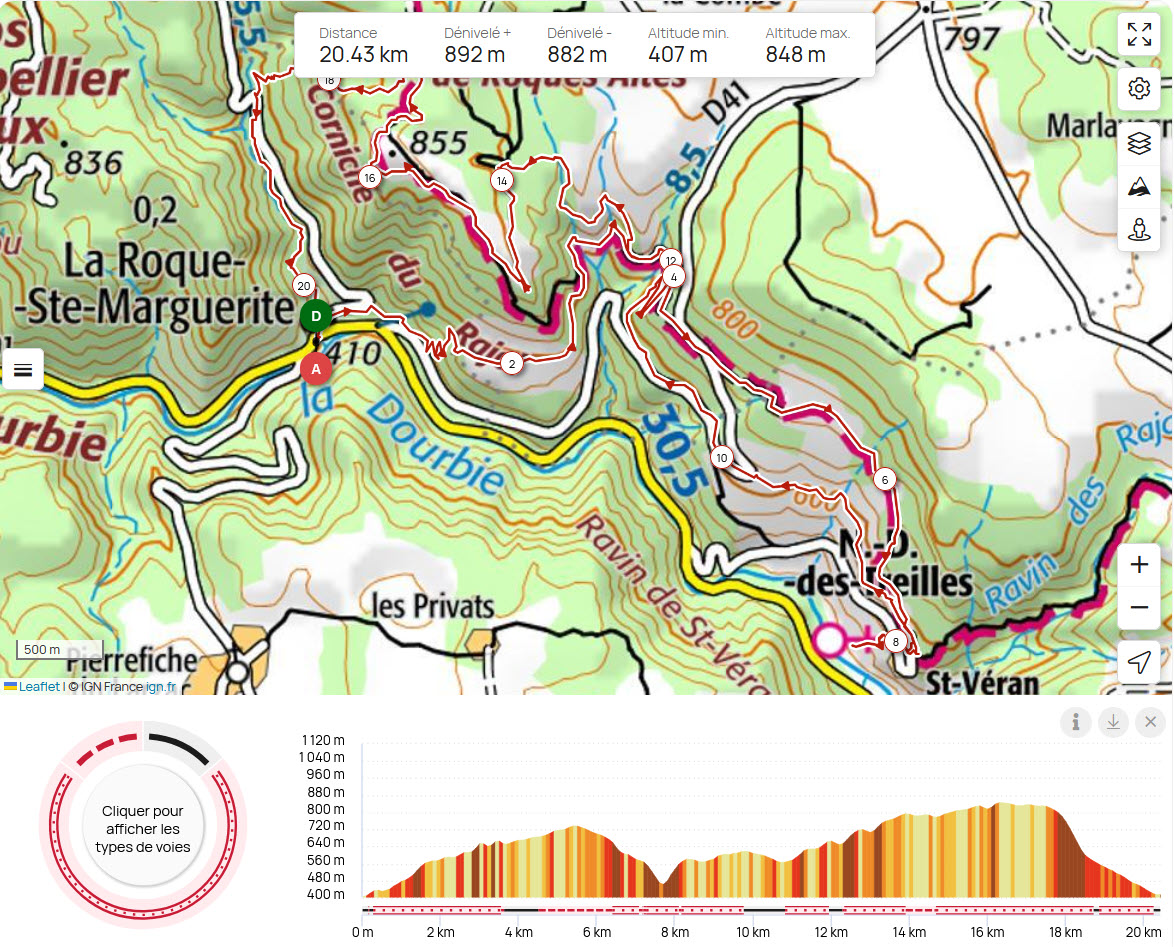This screenshot has width=1174, height=947.
Task: Expand the left sidebar menu
Action: (23, 369)
